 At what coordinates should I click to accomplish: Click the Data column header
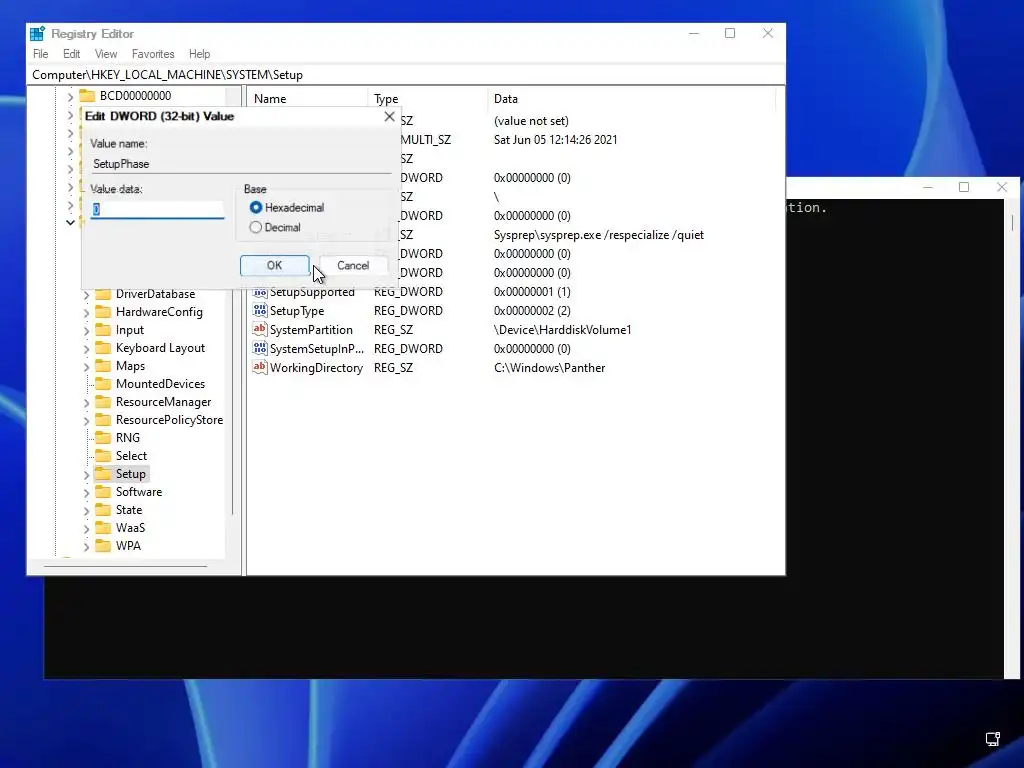point(632,99)
